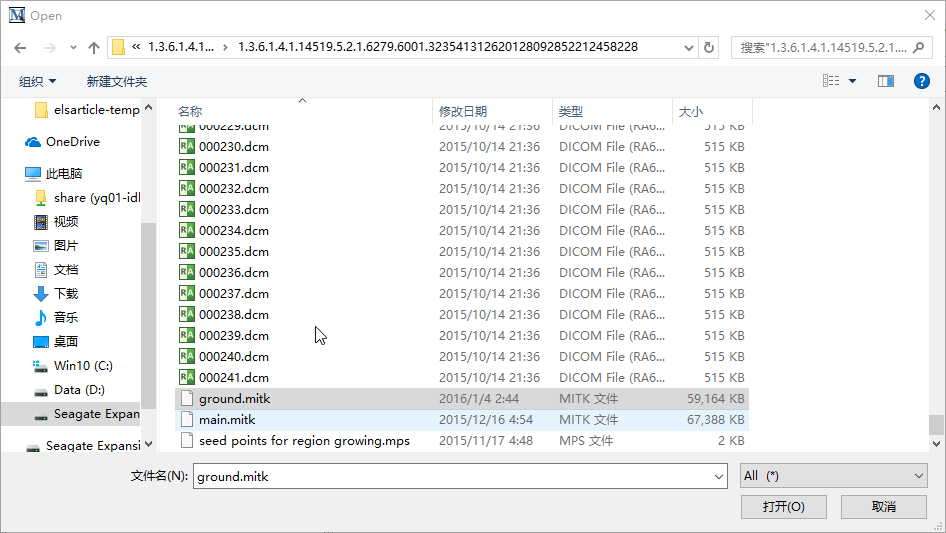946x533 pixels.
Task: Click the Refresh folder icon
Action: click(709, 47)
